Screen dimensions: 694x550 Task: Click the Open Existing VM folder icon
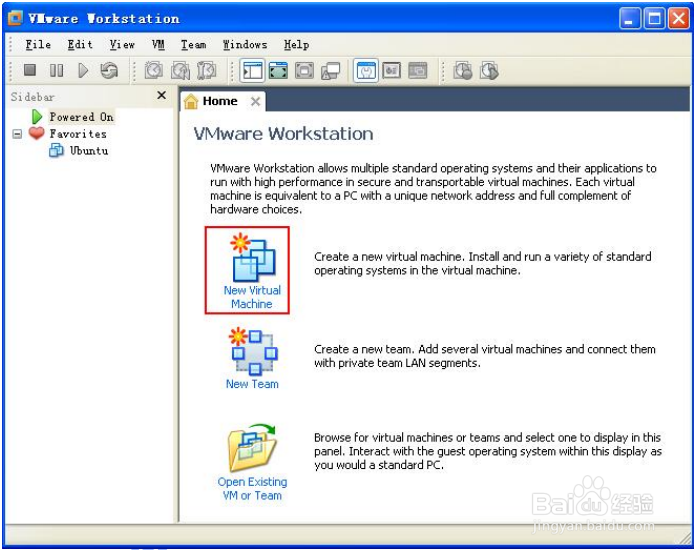tap(252, 447)
